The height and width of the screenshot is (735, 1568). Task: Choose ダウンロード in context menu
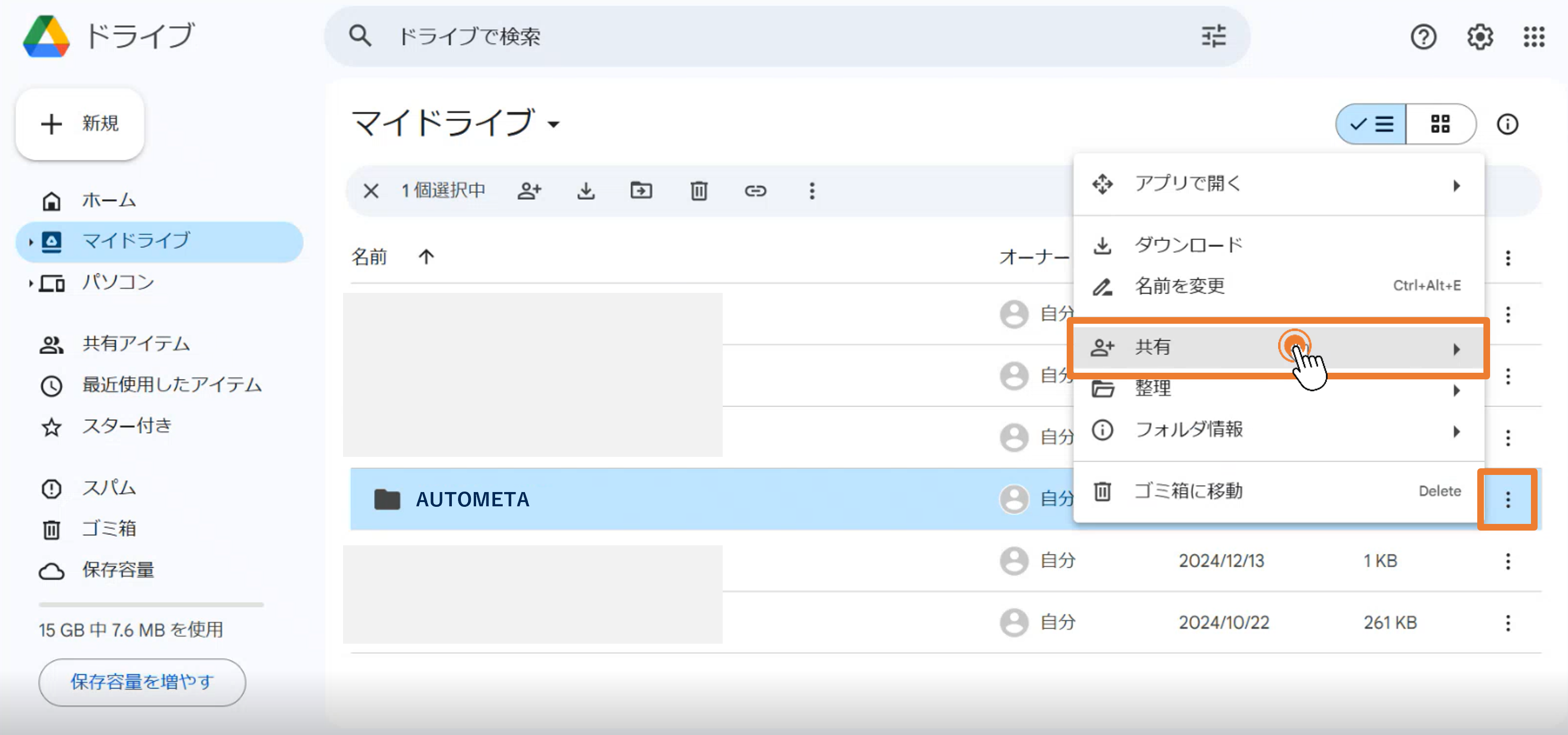1278,245
